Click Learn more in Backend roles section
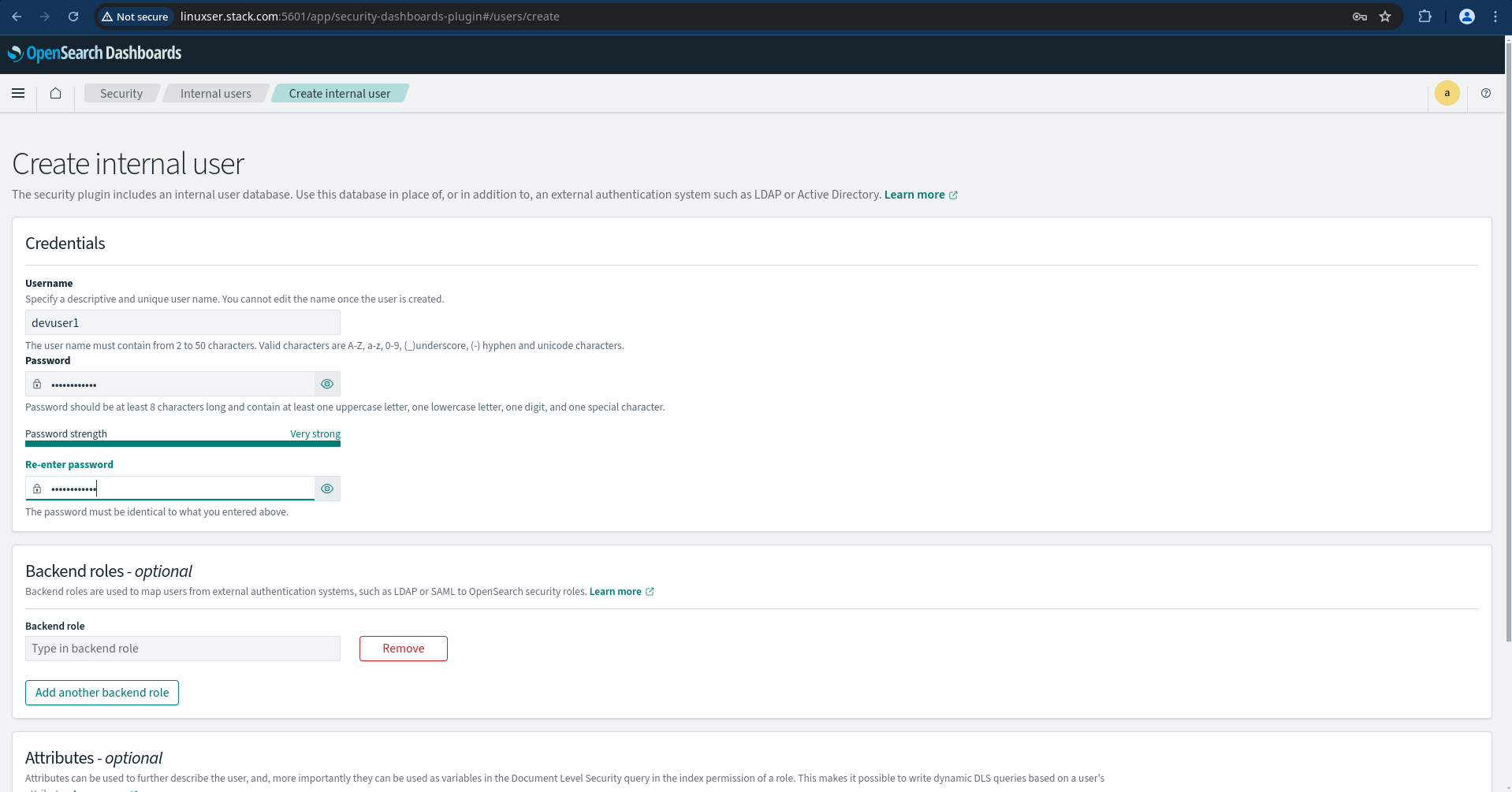Screen dimensions: 1512x792 [x=616, y=591]
